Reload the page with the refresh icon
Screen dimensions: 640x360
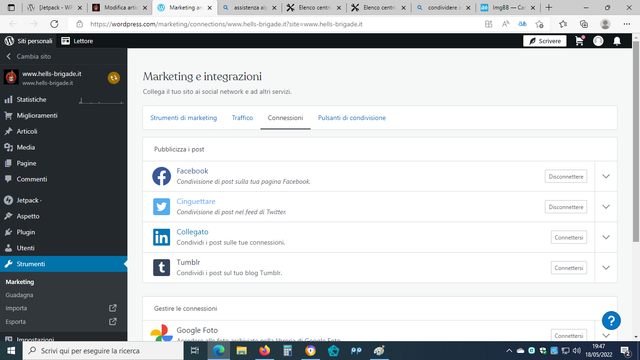54,24
